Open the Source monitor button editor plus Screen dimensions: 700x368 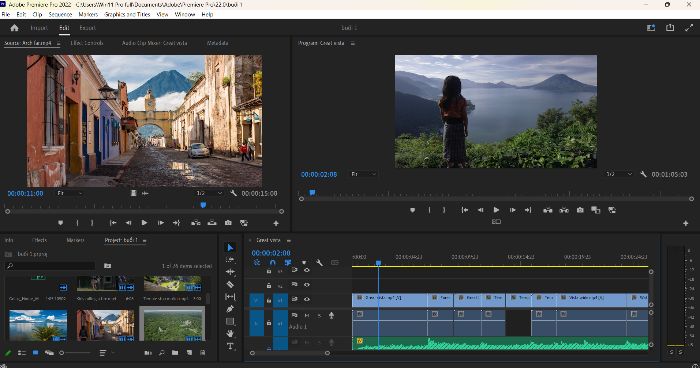[x=276, y=223]
